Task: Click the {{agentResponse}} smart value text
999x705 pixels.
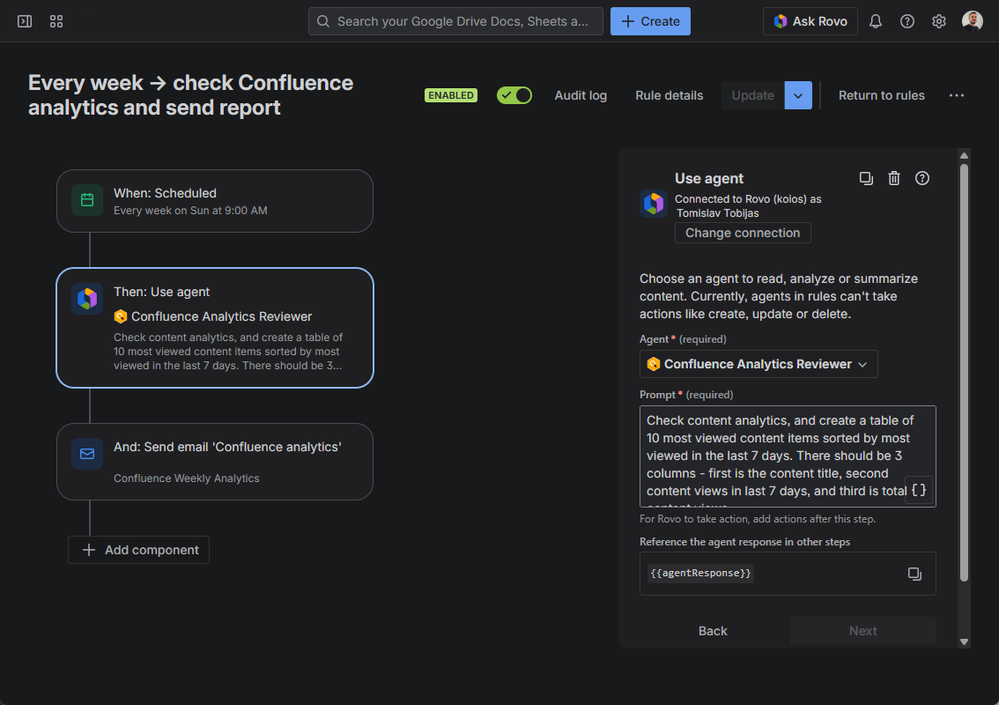Action: coord(700,573)
